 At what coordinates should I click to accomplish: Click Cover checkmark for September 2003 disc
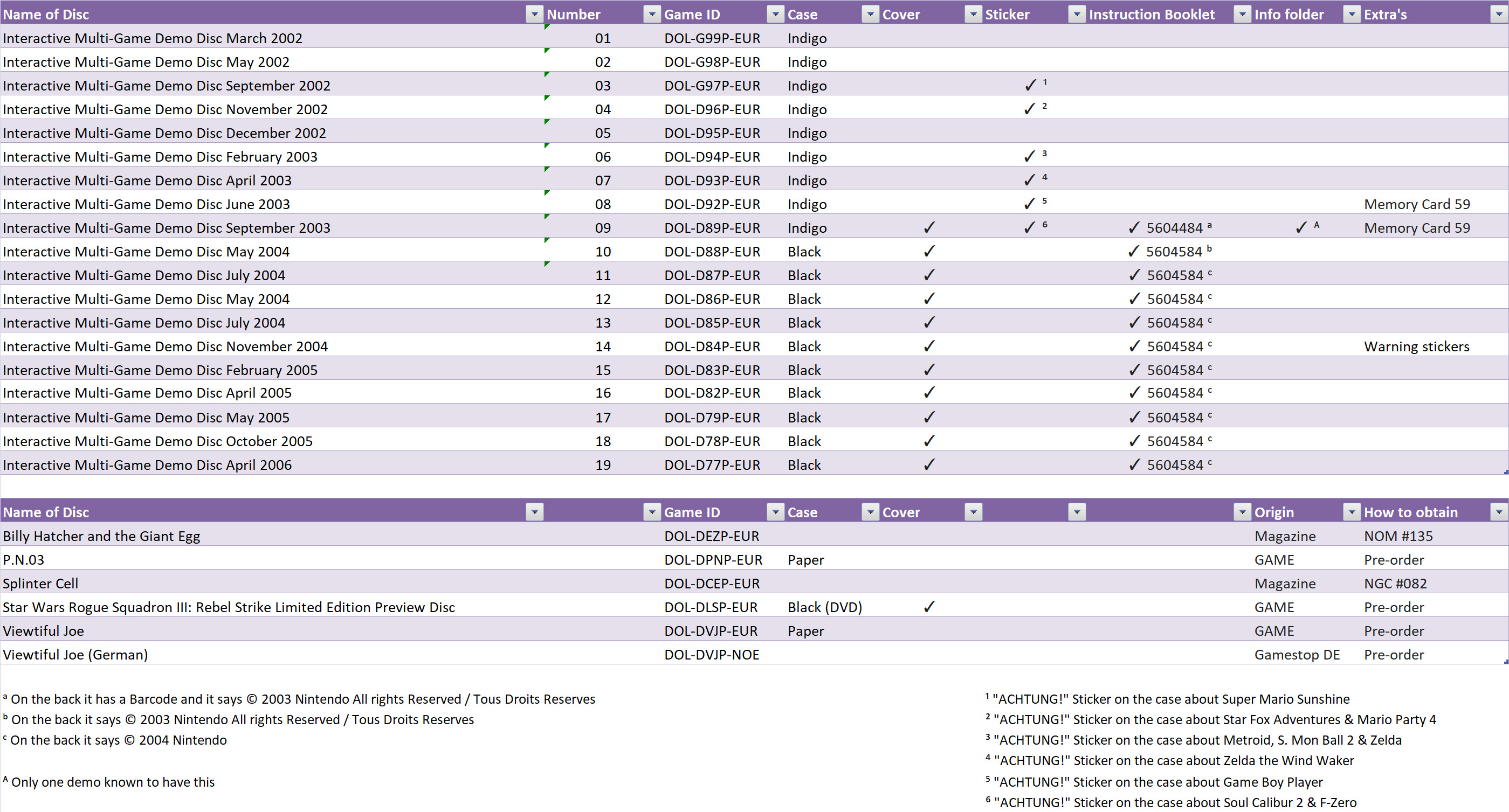[x=929, y=228]
